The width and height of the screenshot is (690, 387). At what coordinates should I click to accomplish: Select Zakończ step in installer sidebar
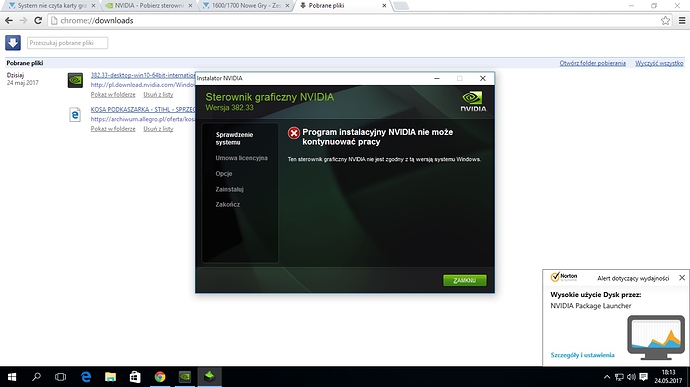228,204
